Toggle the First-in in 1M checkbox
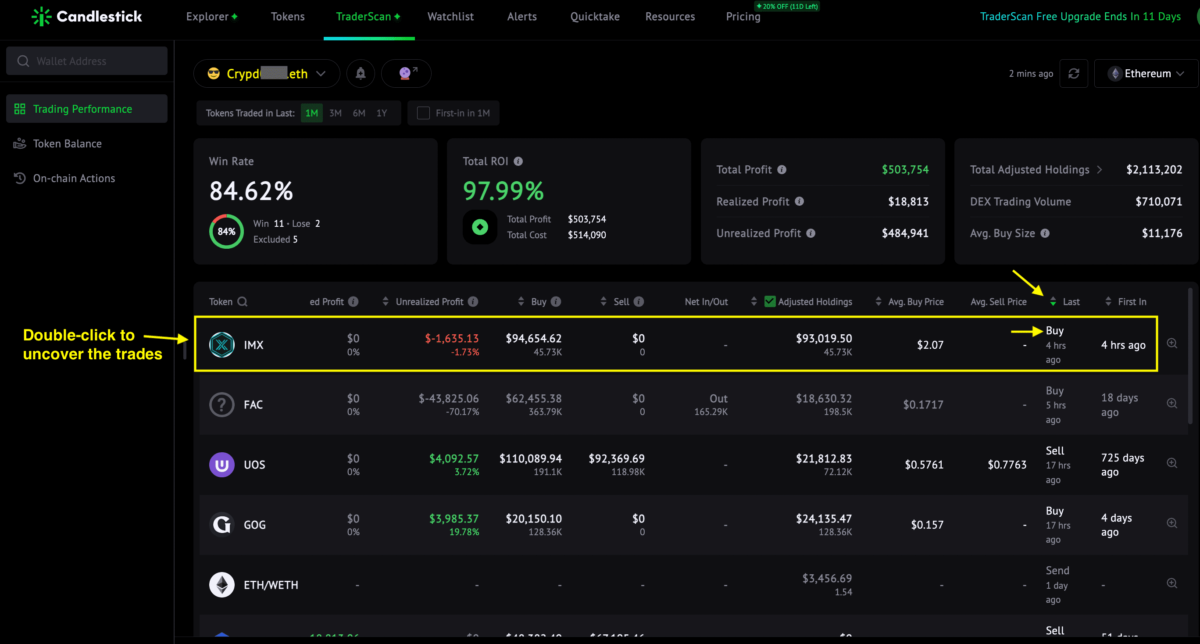 [x=424, y=113]
